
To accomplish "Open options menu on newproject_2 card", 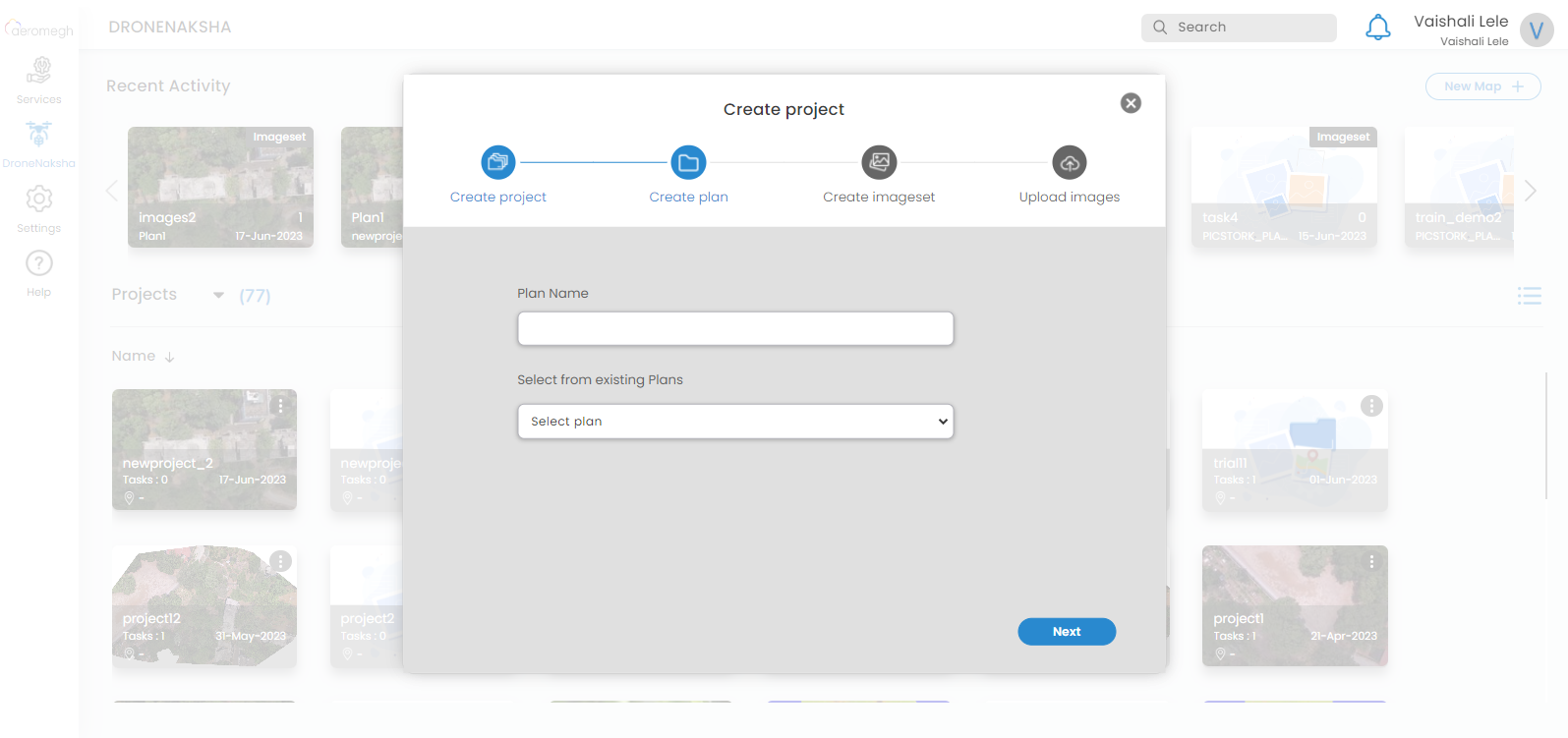I will pyautogui.click(x=281, y=405).
